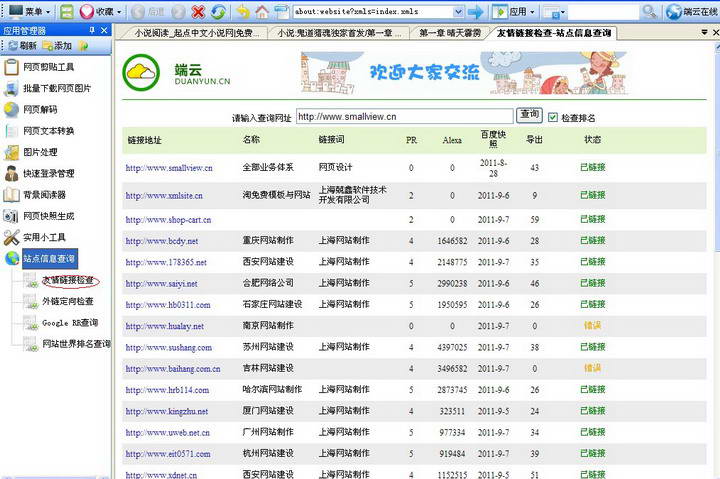Click the 查询 button
The height and width of the screenshot is (479, 720).
click(529, 116)
